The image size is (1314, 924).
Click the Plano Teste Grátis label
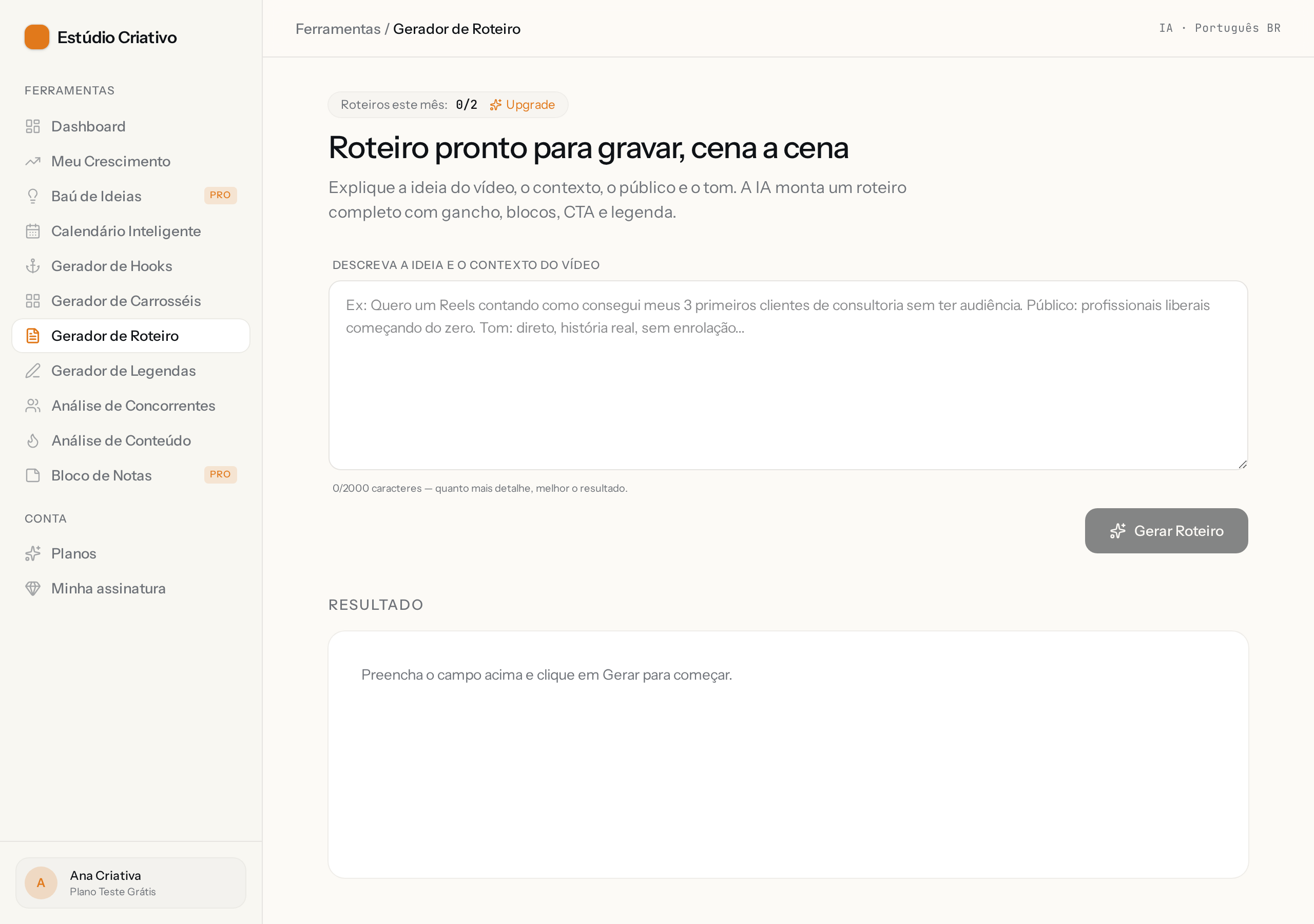(113, 892)
